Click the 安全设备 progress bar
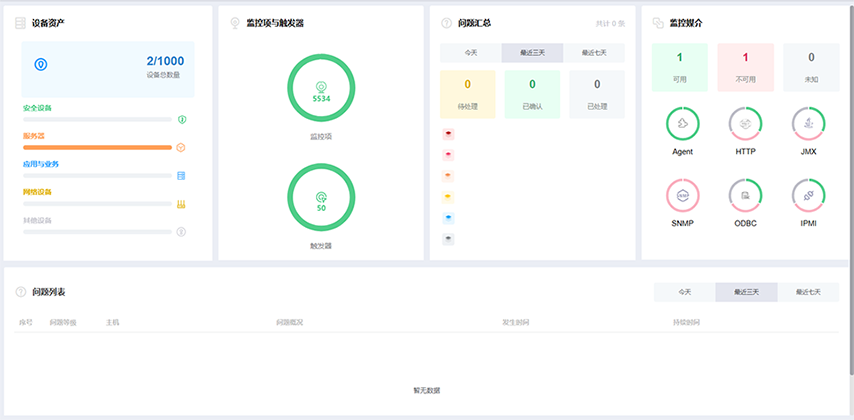Viewport: 854px width, 420px height. 97,119
